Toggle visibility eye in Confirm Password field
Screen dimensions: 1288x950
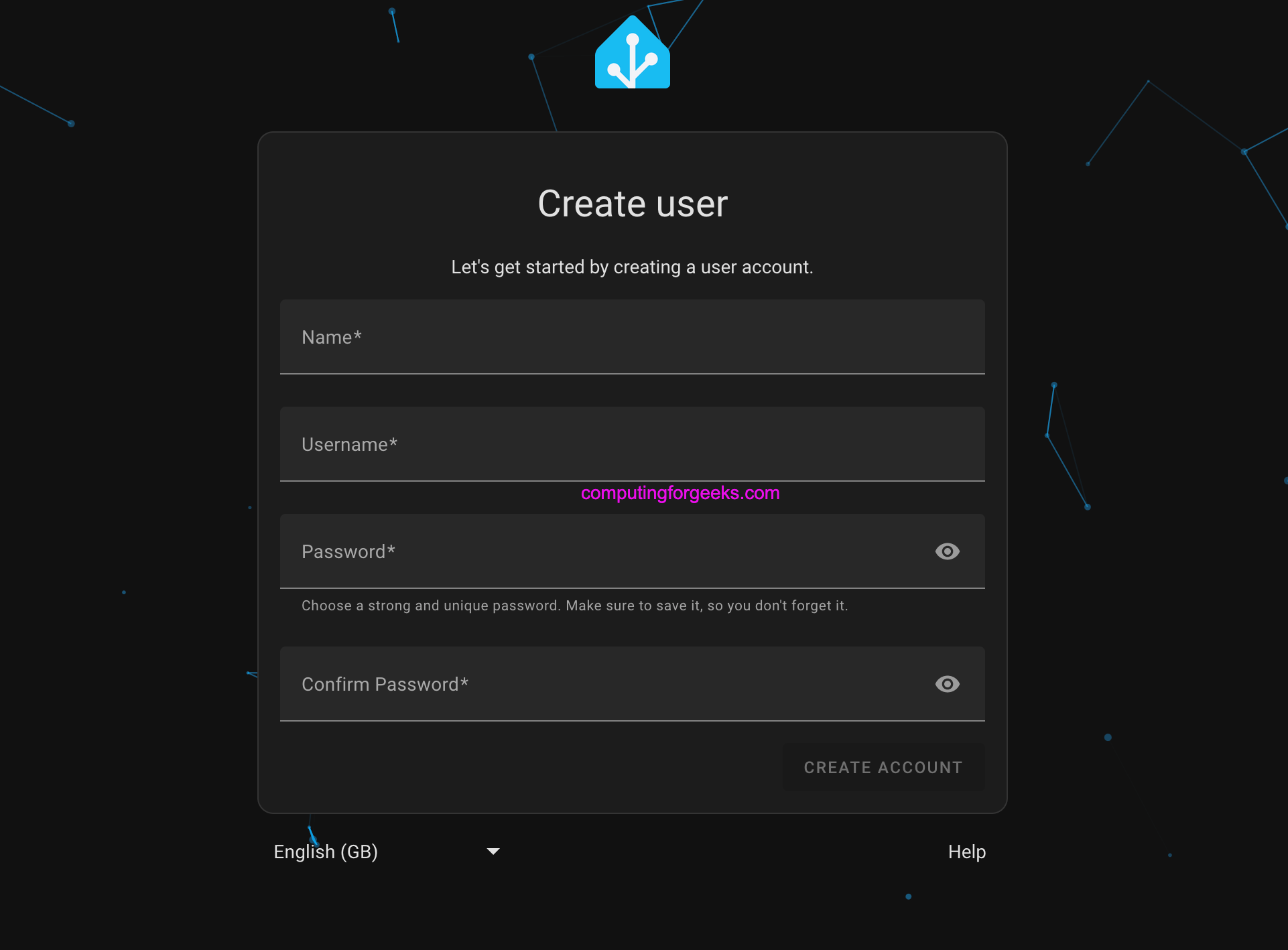(947, 684)
